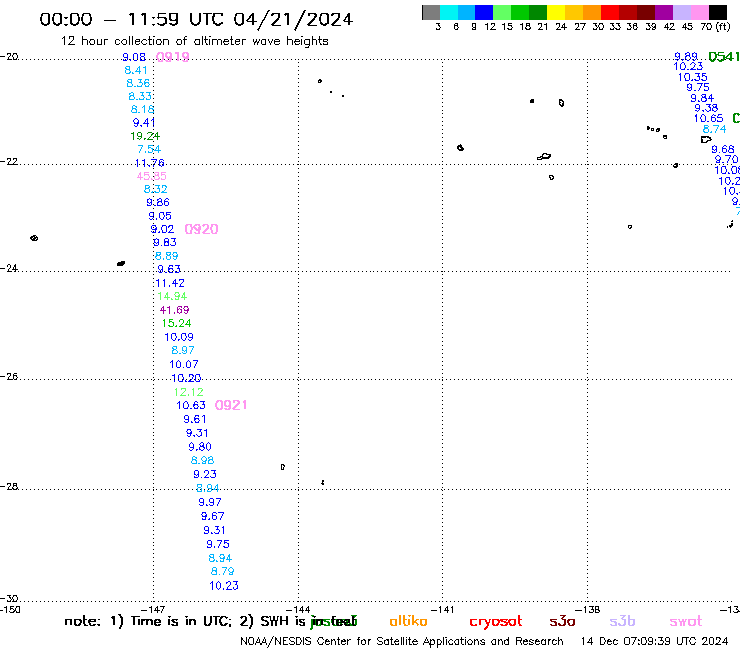The height and width of the screenshot is (650, 740).
Task: Click the NOAA/NESDIS credit line
Action: pyautogui.click(x=402, y=642)
